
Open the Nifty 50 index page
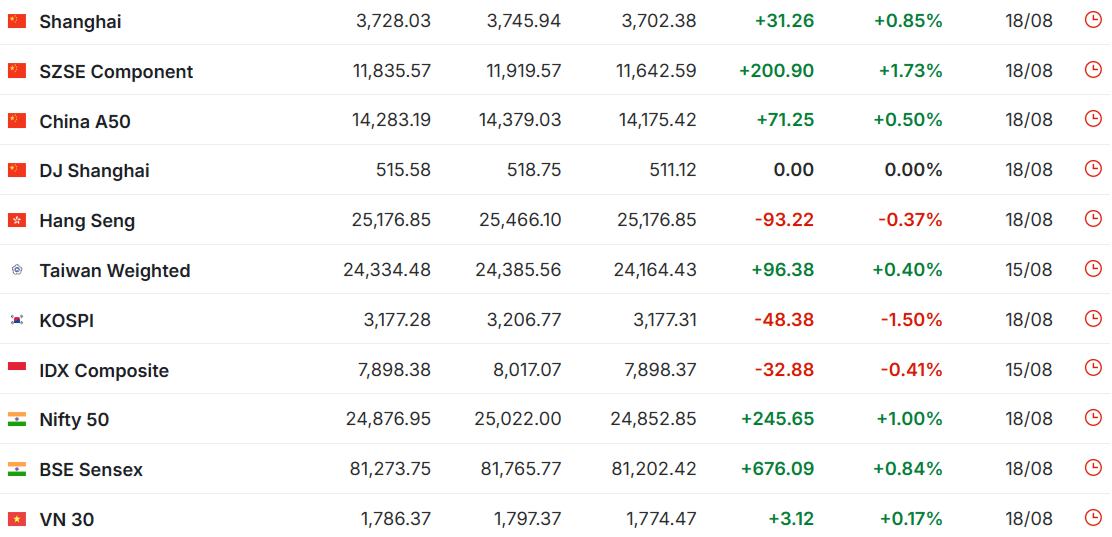click(74, 420)
